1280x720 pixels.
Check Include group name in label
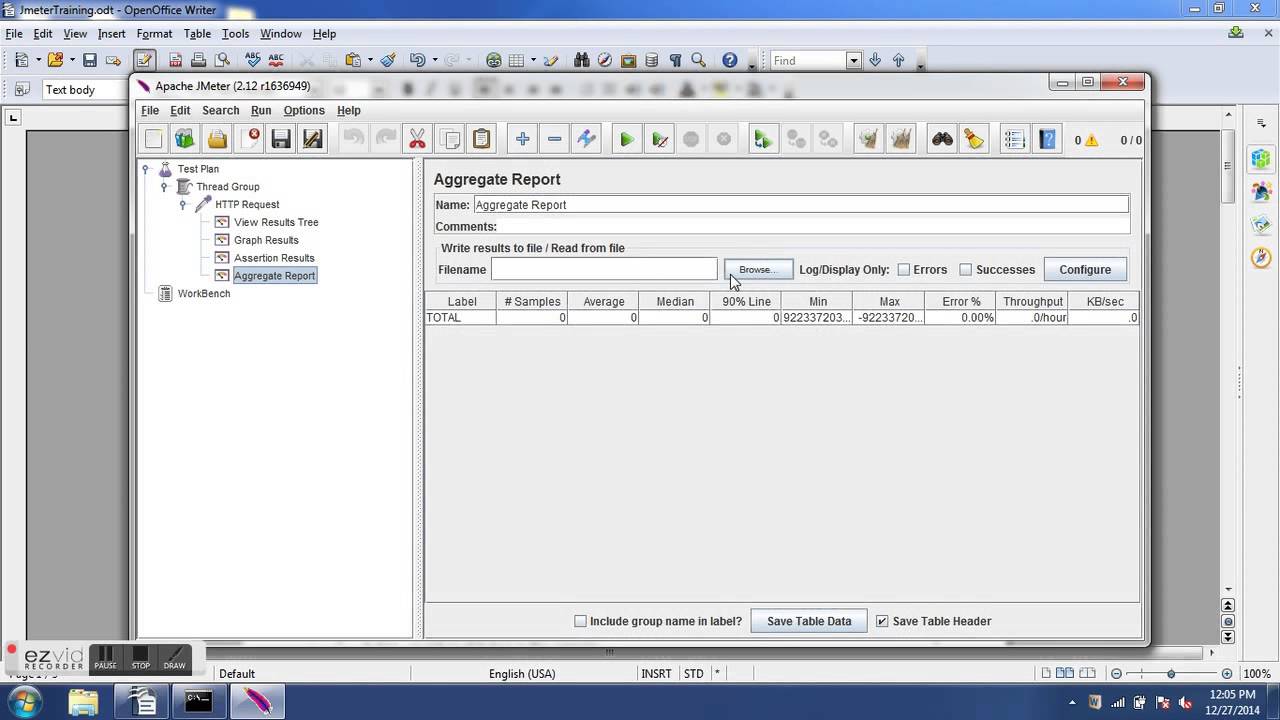(x=580, y=621)
